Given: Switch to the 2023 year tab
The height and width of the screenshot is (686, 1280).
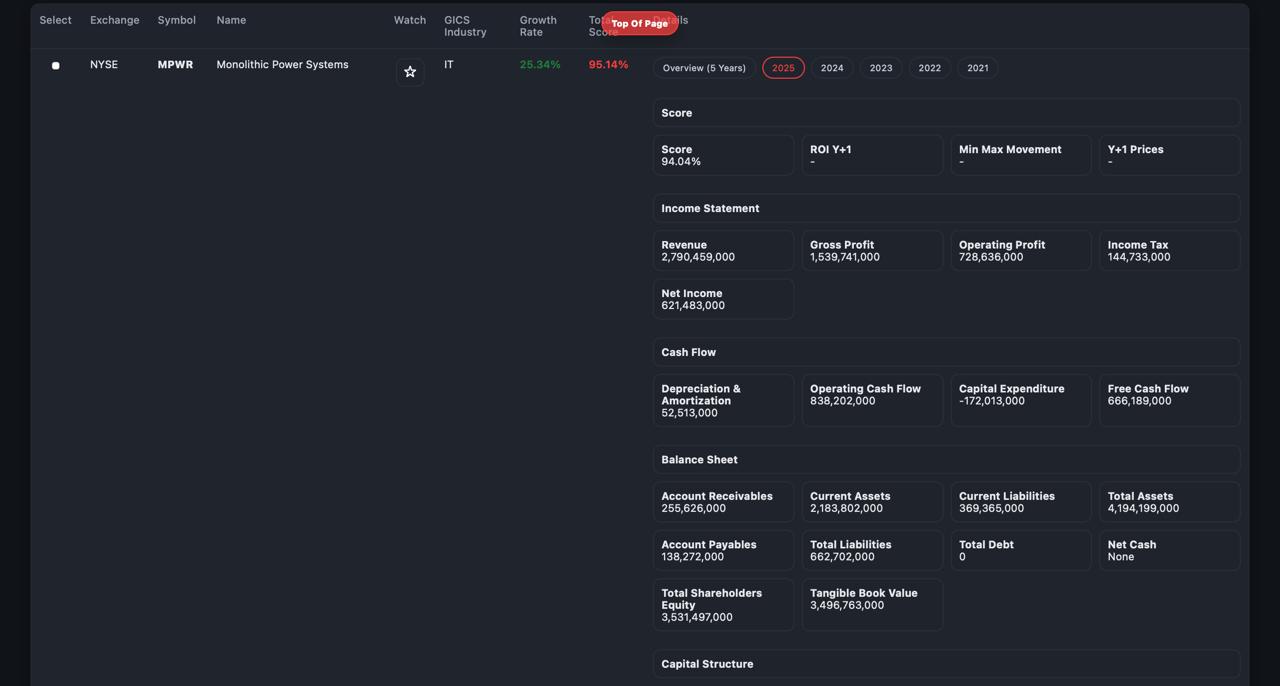Looking at the screenshot, I should coord(881,68).
